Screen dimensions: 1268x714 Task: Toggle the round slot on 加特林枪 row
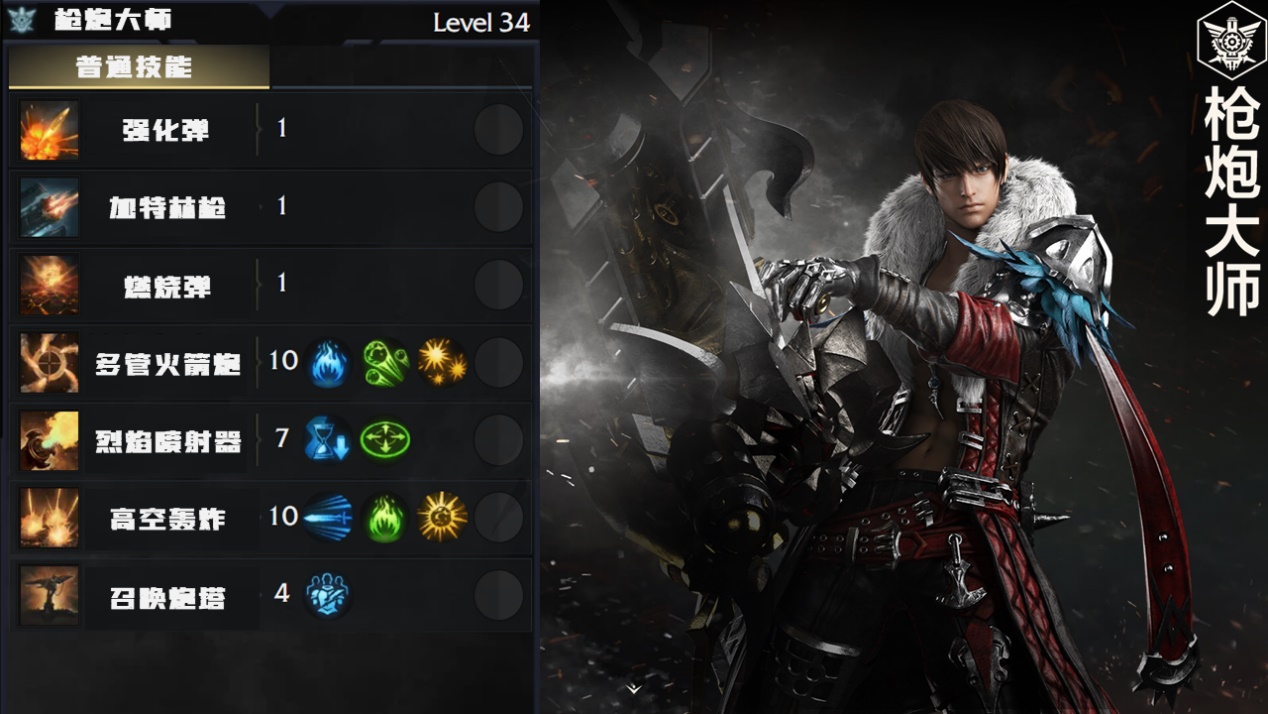click(x=498, y=207)
